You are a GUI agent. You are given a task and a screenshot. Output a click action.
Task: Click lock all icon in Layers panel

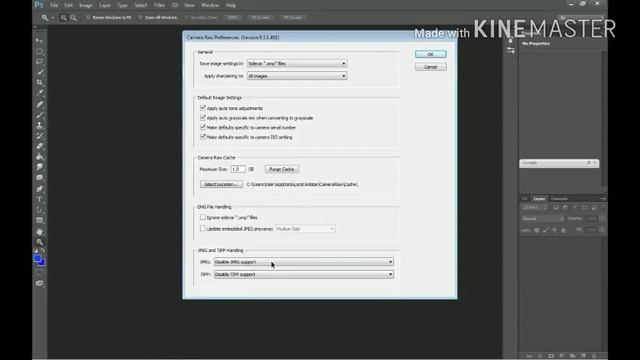point(563,230)
